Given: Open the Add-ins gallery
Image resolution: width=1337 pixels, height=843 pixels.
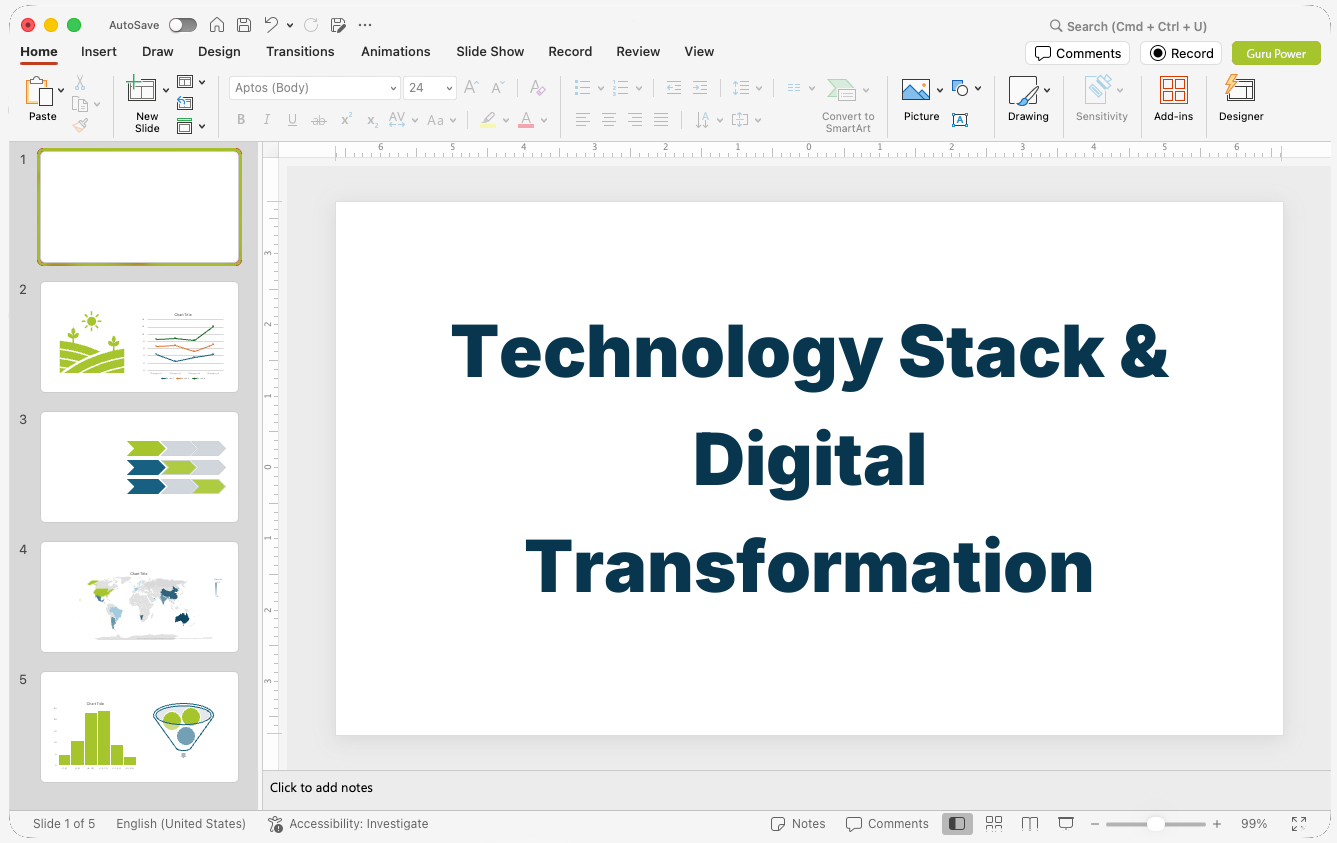Looking at the screenshot, I should (1173, 100).
